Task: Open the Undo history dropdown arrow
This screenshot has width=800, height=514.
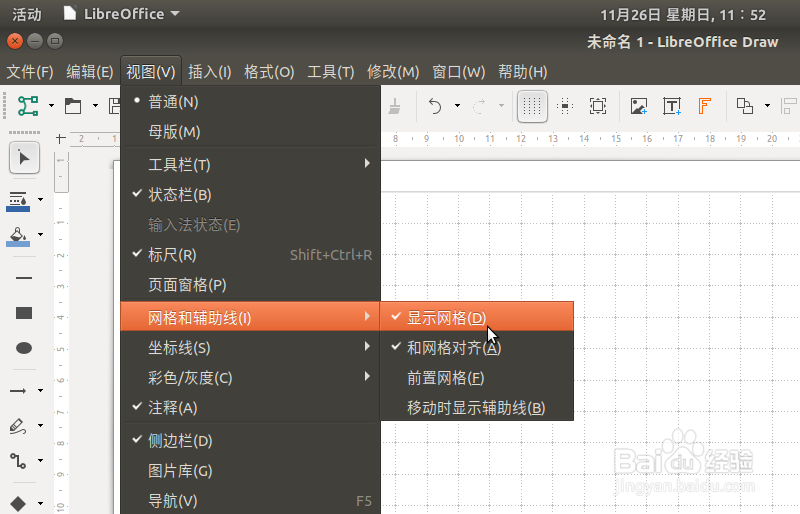Action: [x=457, y=106]
